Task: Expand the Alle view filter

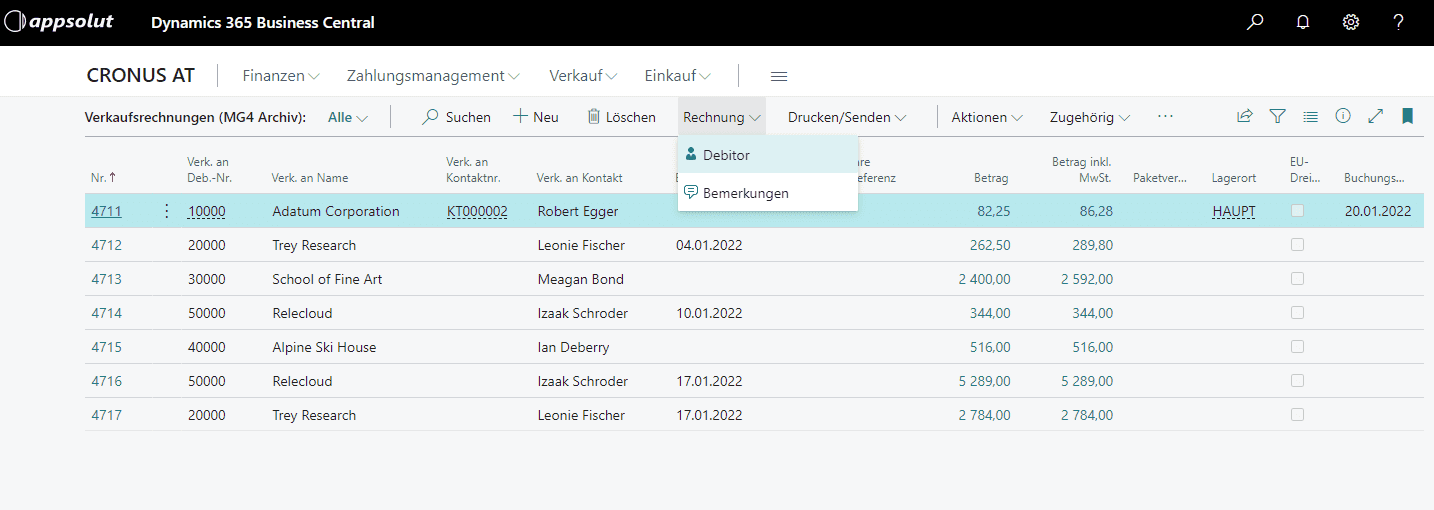Action: point(347,117)
